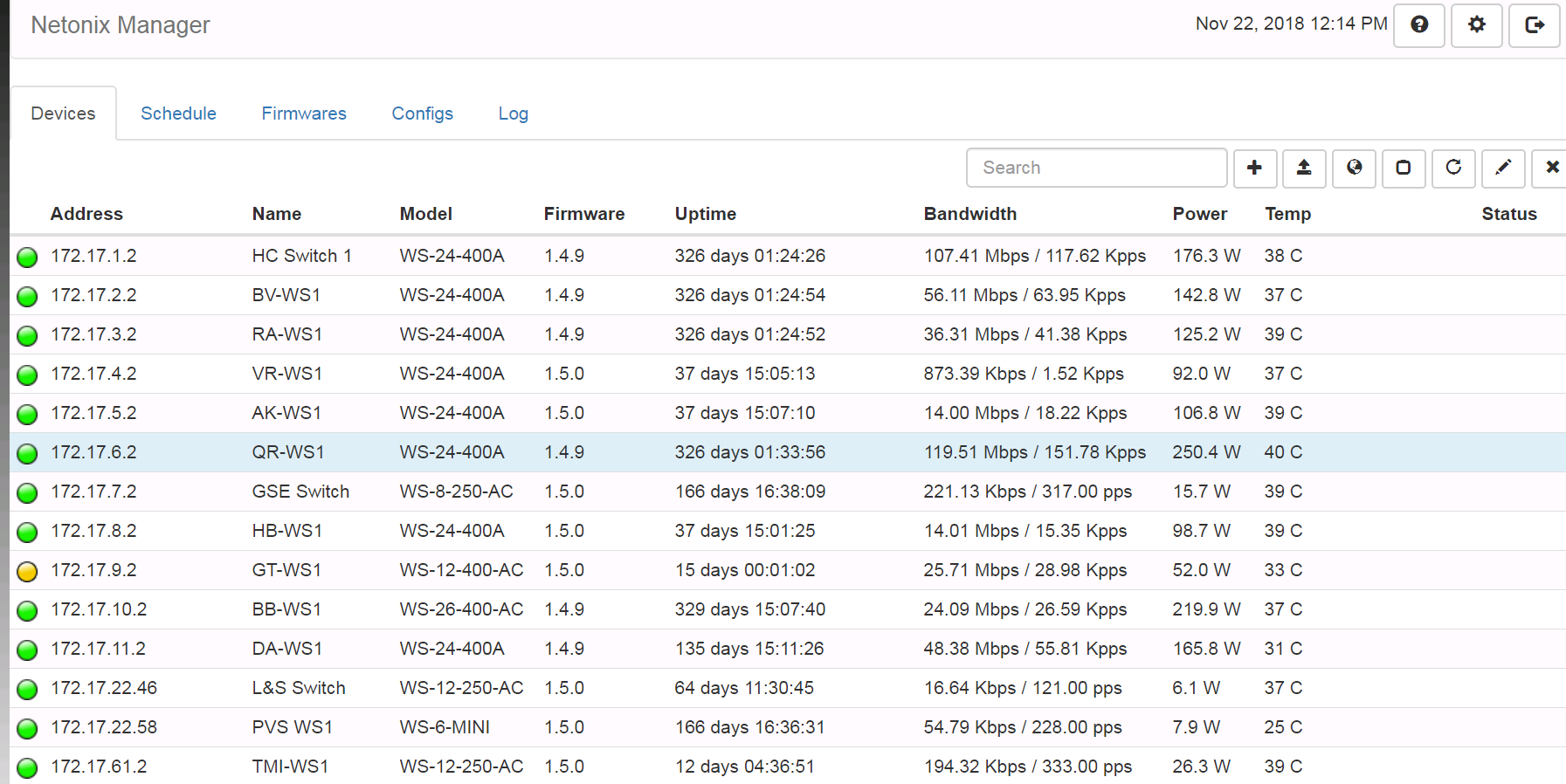
Task: Open the Firmwares tab
Action: pyautogui.click(x=304, y=113)
